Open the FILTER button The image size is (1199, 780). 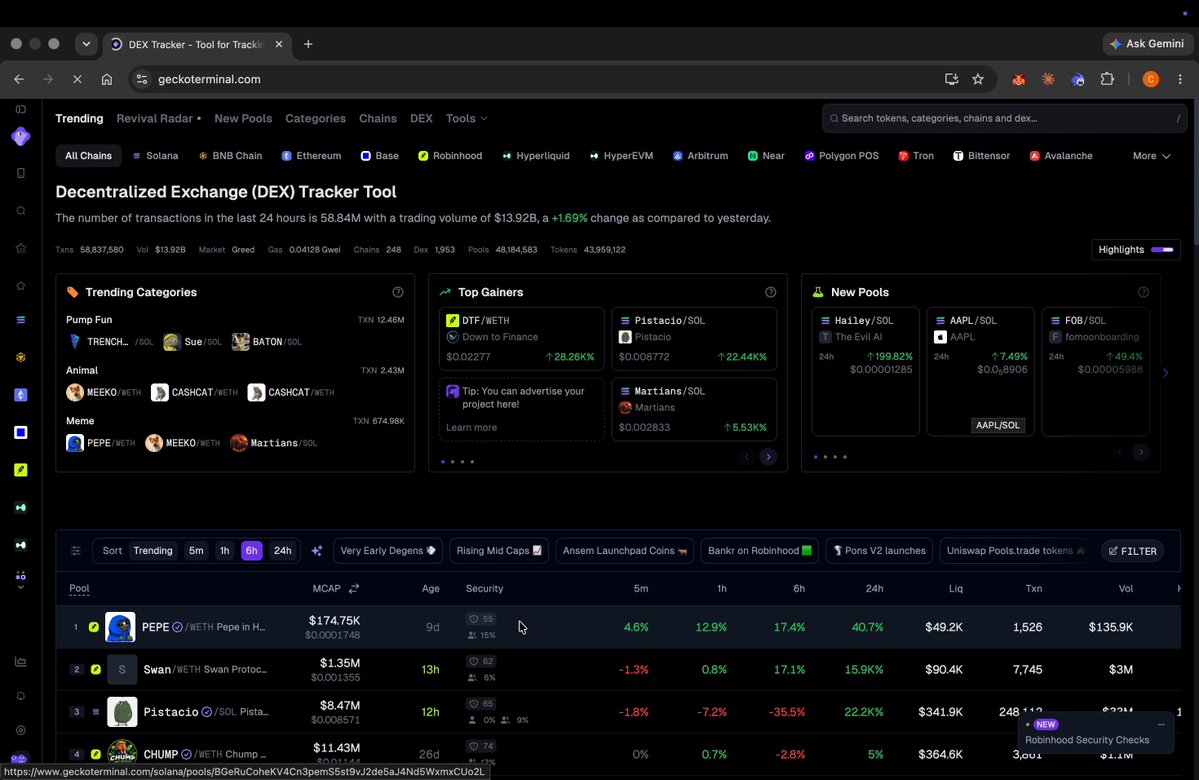click(1132, 551)
